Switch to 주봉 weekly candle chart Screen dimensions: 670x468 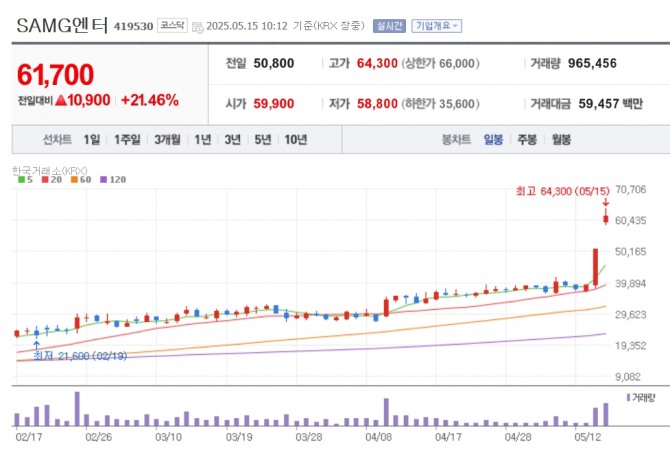click(527, 140)
